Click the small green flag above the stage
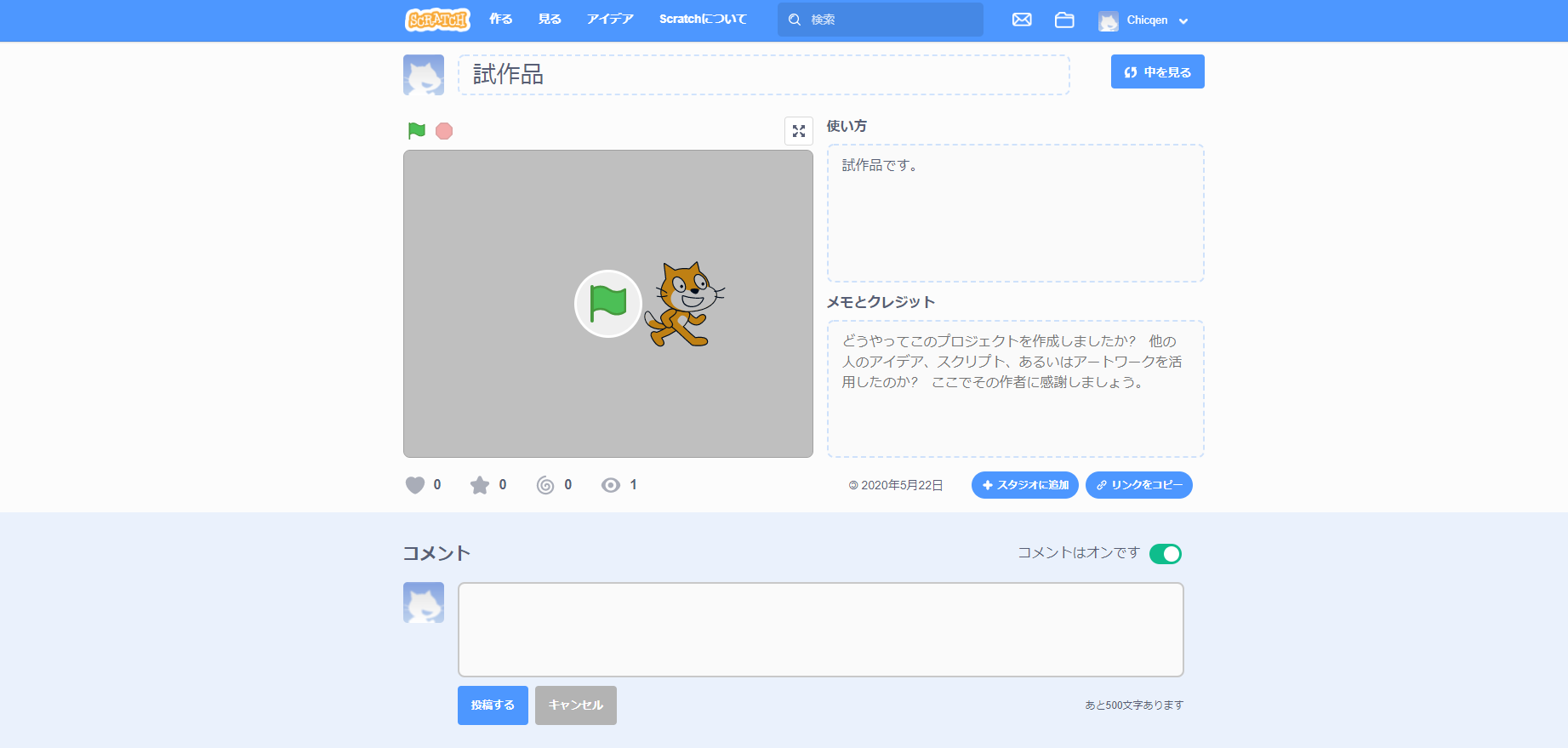This screenshot has height=748, width=1568. (x=417, y=130)
